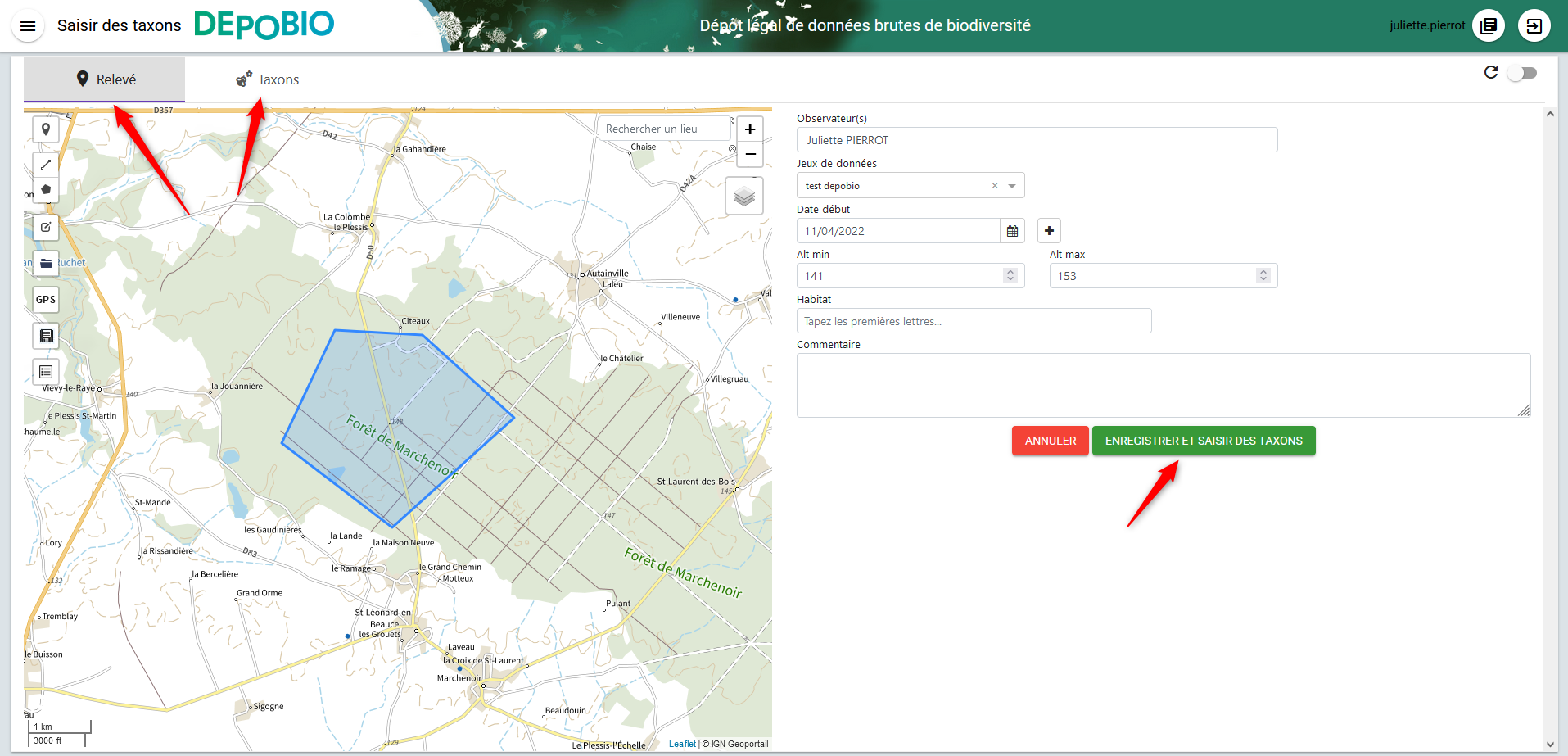This screenshot has height=756, width=1568.
Task: Expand the Jeux de données dropdown
Action: (x=1012, y=186)
